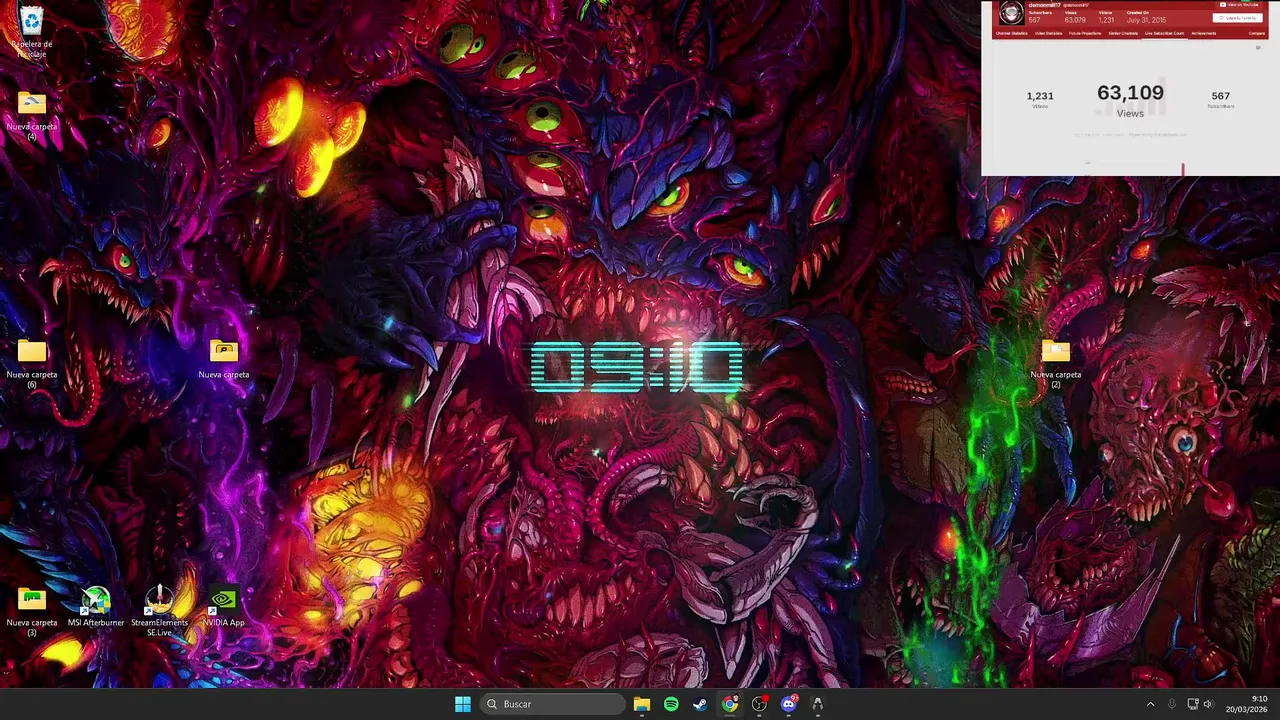
Task: Click the 567 subscribers count
Action: [x=1220, y=96]
